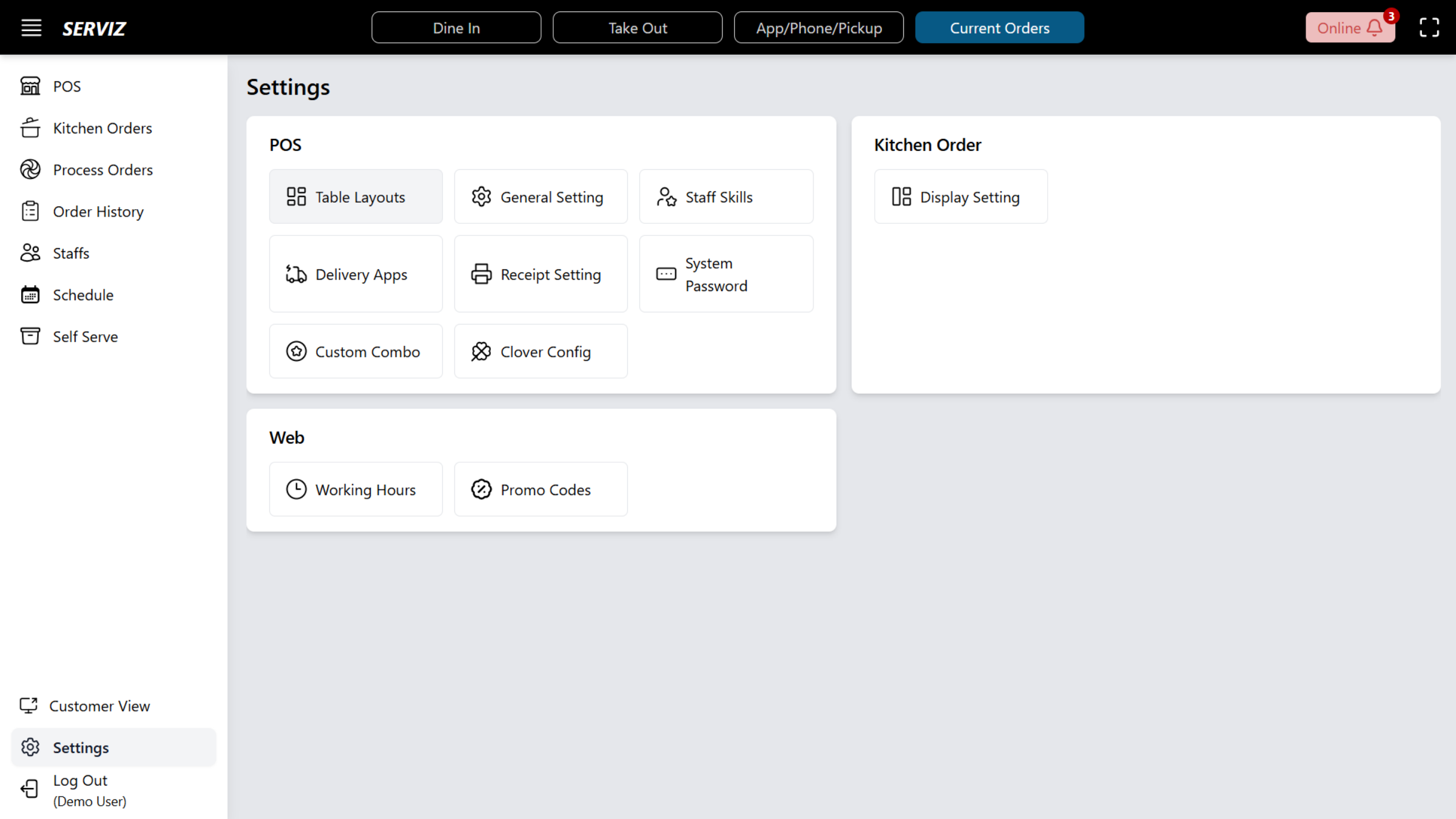The width and height of the screenshot is (1456, 819).
Task: Click the hamburger menu icon
Action: click(31, 28)
